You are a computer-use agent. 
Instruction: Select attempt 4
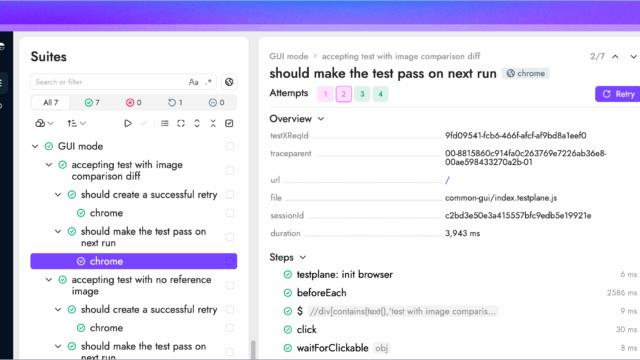[380, 94]
